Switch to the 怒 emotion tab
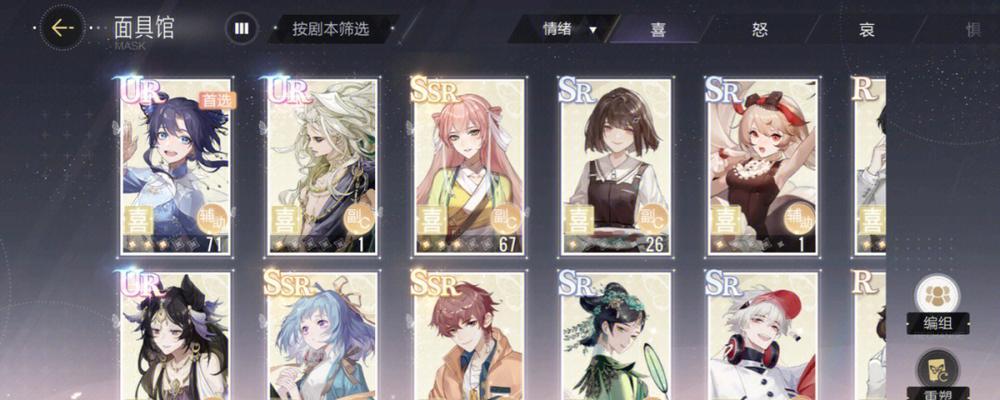 pos(761,29)
